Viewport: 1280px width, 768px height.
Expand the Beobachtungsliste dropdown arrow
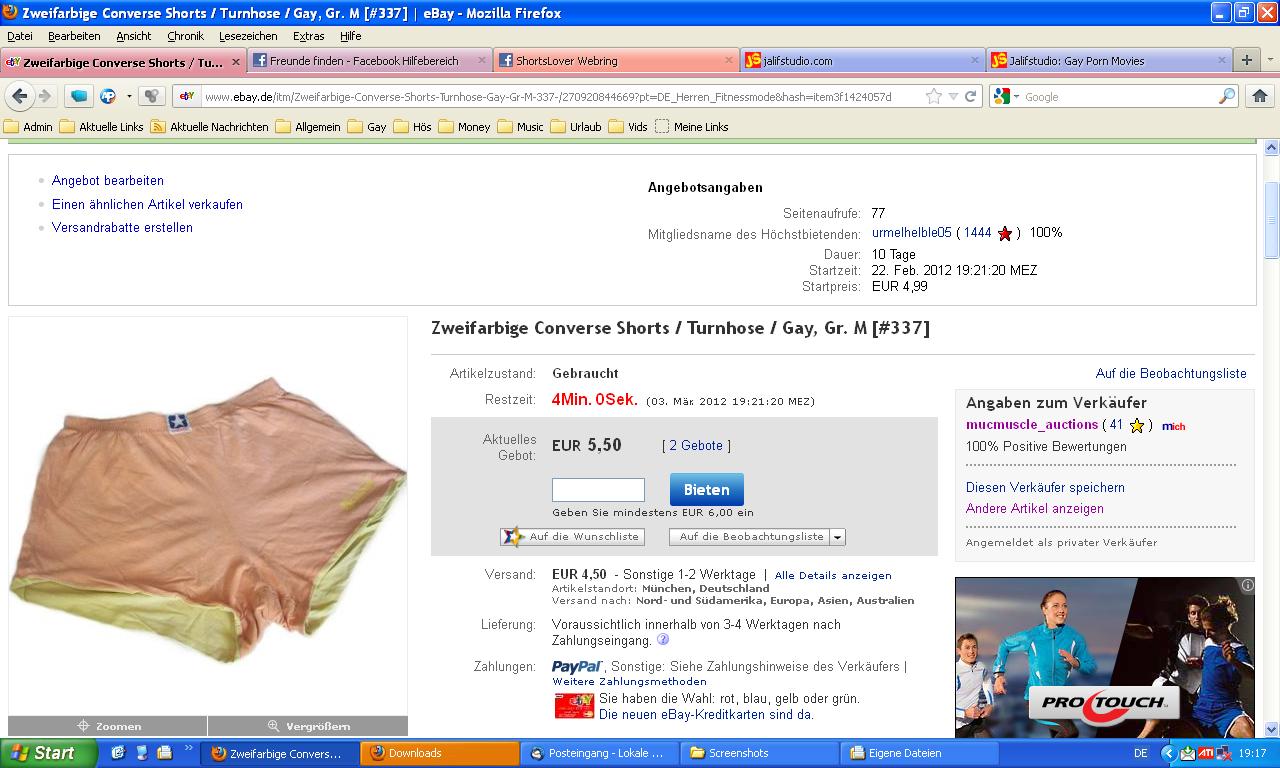838,537
